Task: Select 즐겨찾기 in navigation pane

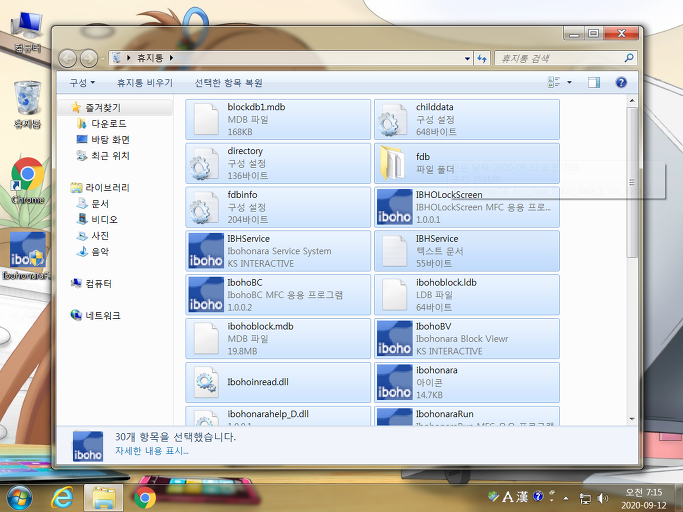Action: (103, 107)
